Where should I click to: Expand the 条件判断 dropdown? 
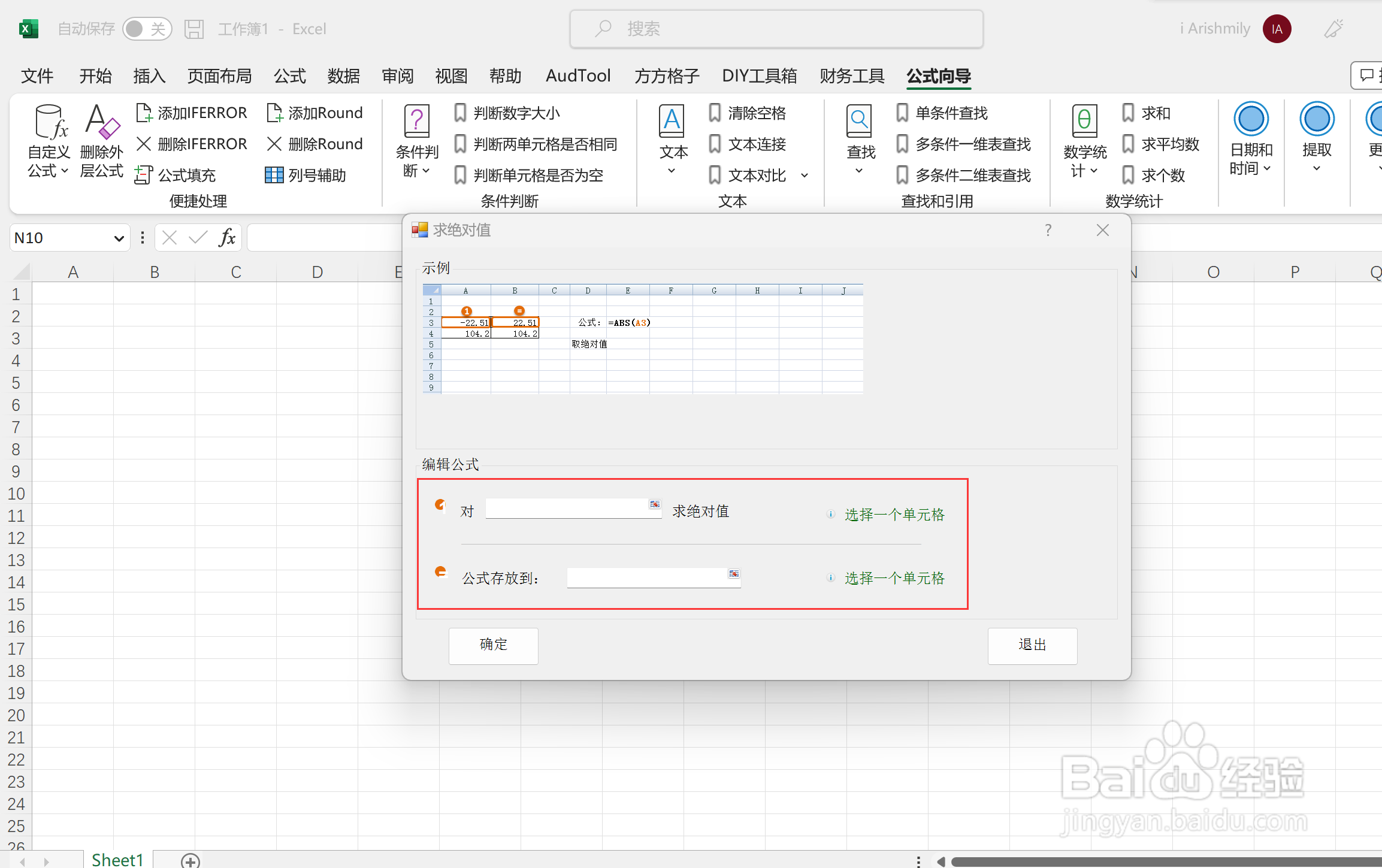tap(417, 142)
